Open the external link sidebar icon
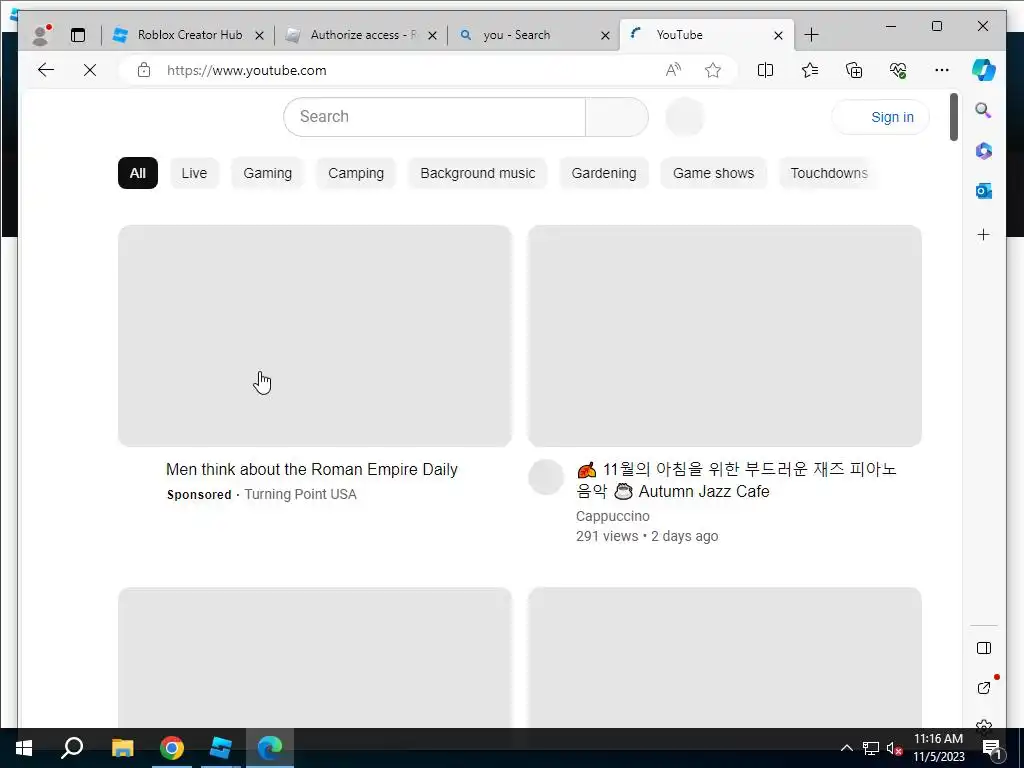 tap(984, 688)
